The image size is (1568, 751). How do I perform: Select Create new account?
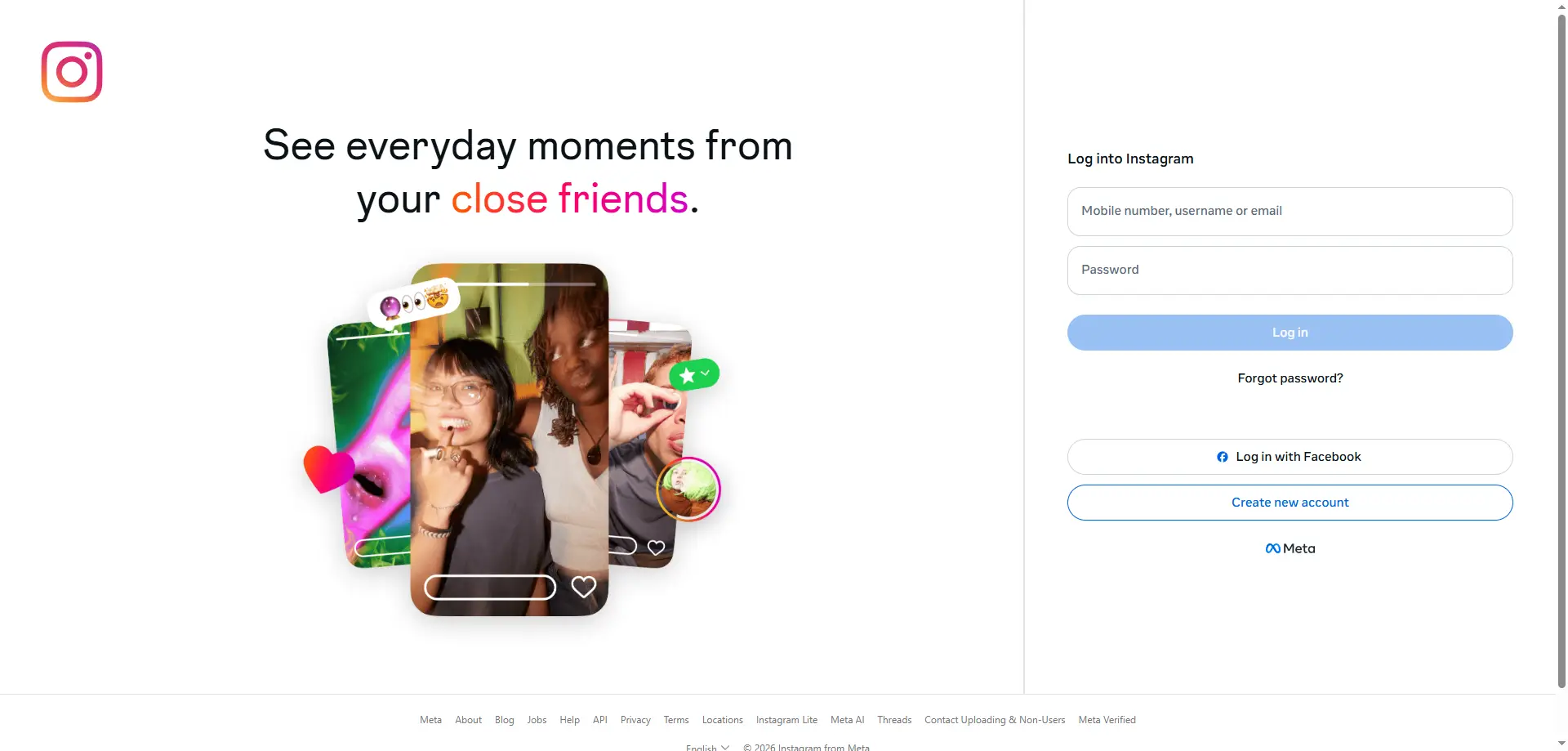point(1290,503)
